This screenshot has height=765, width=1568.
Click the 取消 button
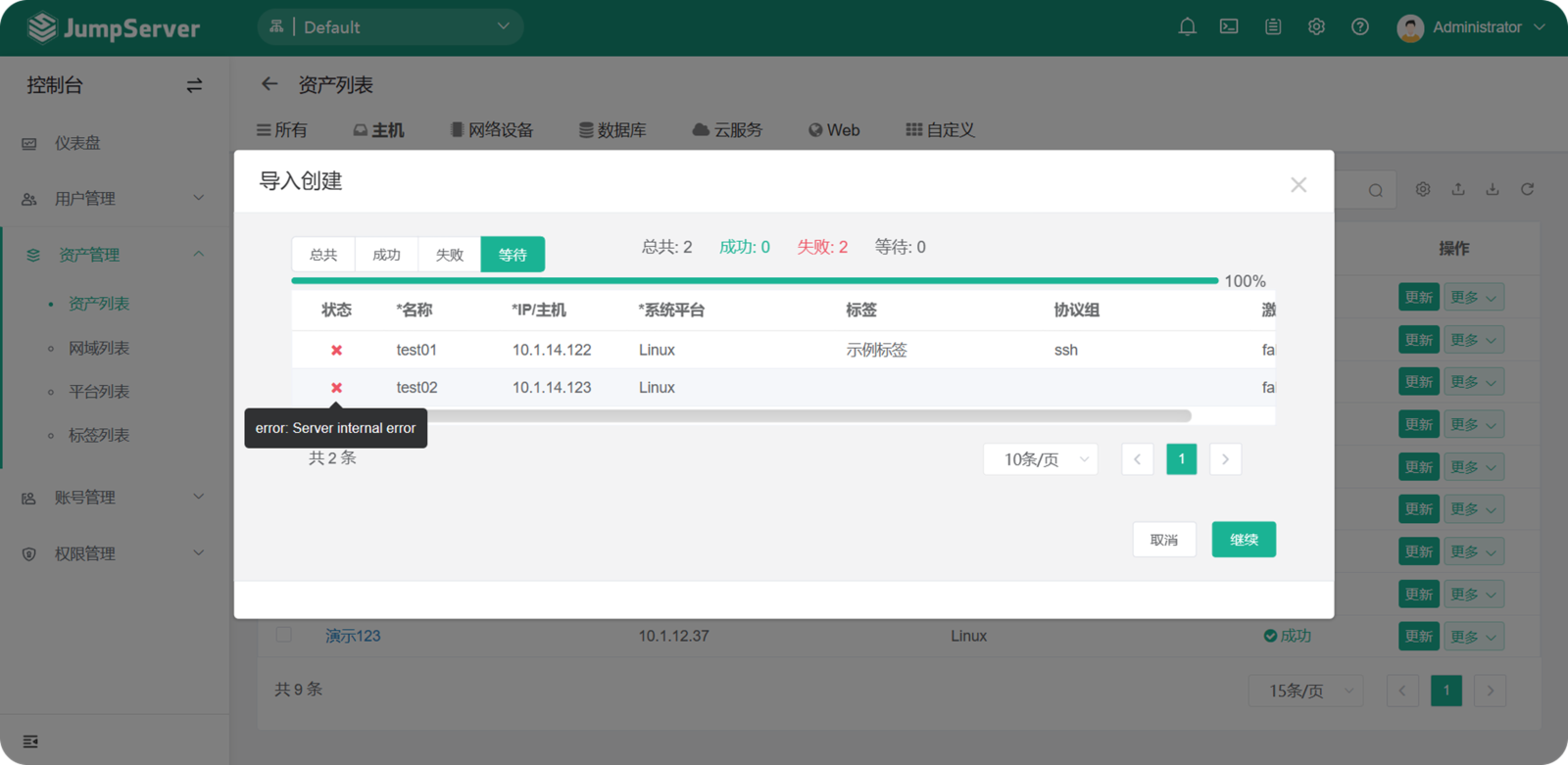pos(1164,540)
